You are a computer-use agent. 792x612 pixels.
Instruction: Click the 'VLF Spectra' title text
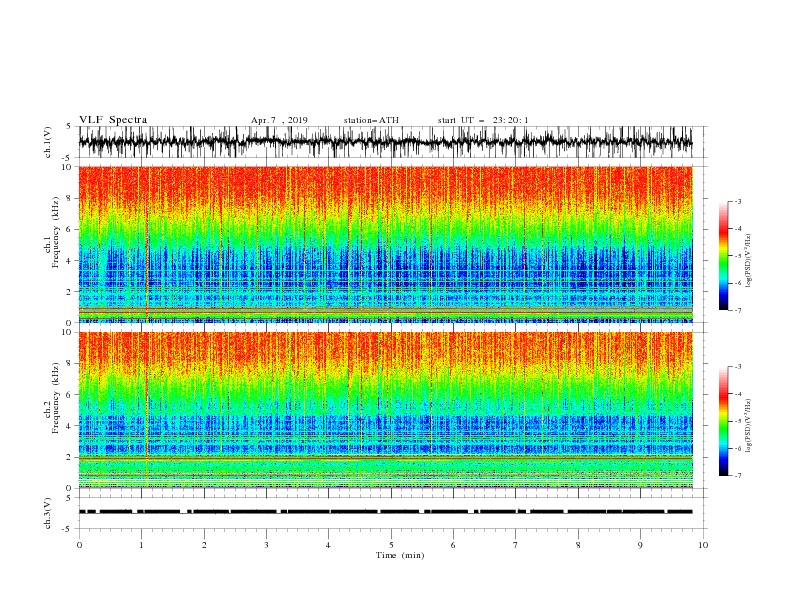[113, 120]
